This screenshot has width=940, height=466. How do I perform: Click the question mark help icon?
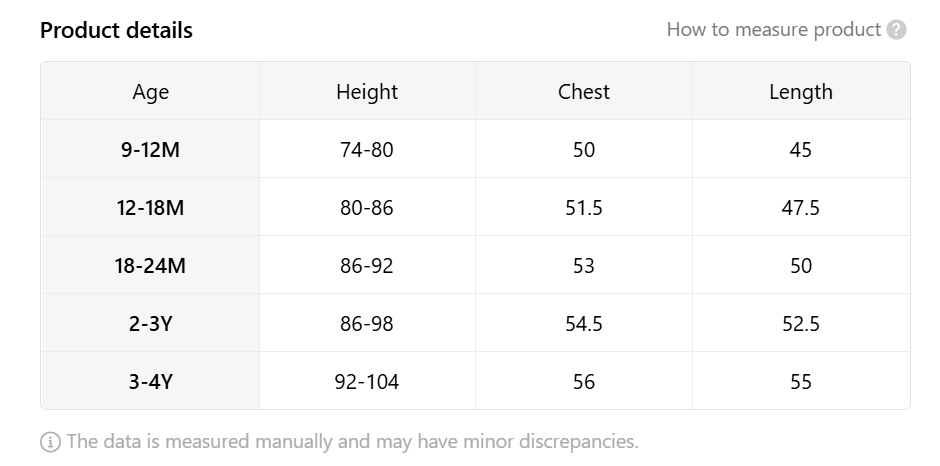tap(896, 29)
